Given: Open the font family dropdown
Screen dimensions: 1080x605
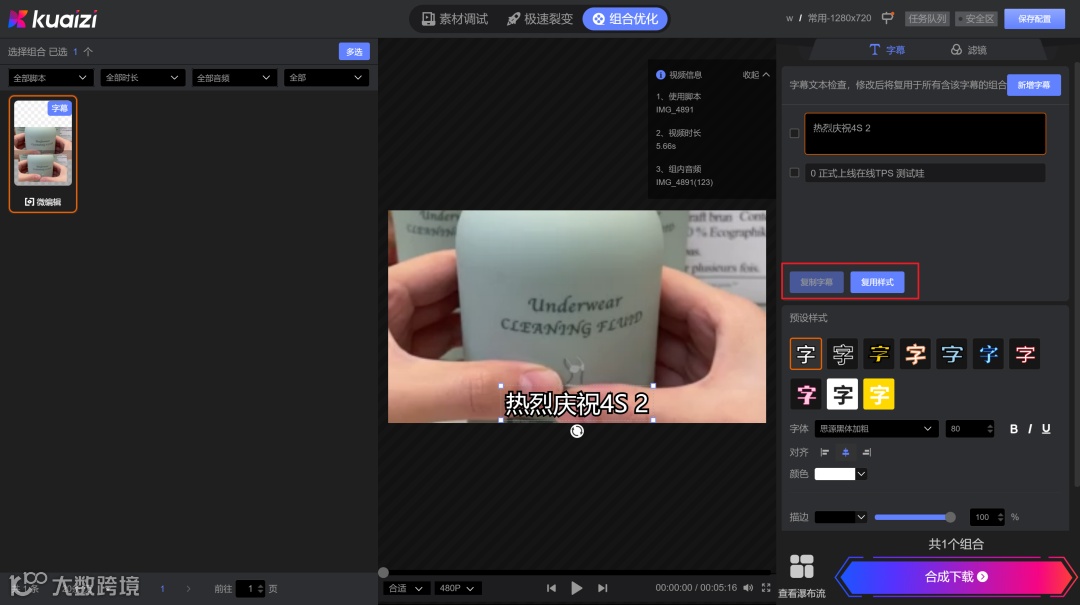Looking at the screenshot, I should (876, 429).
